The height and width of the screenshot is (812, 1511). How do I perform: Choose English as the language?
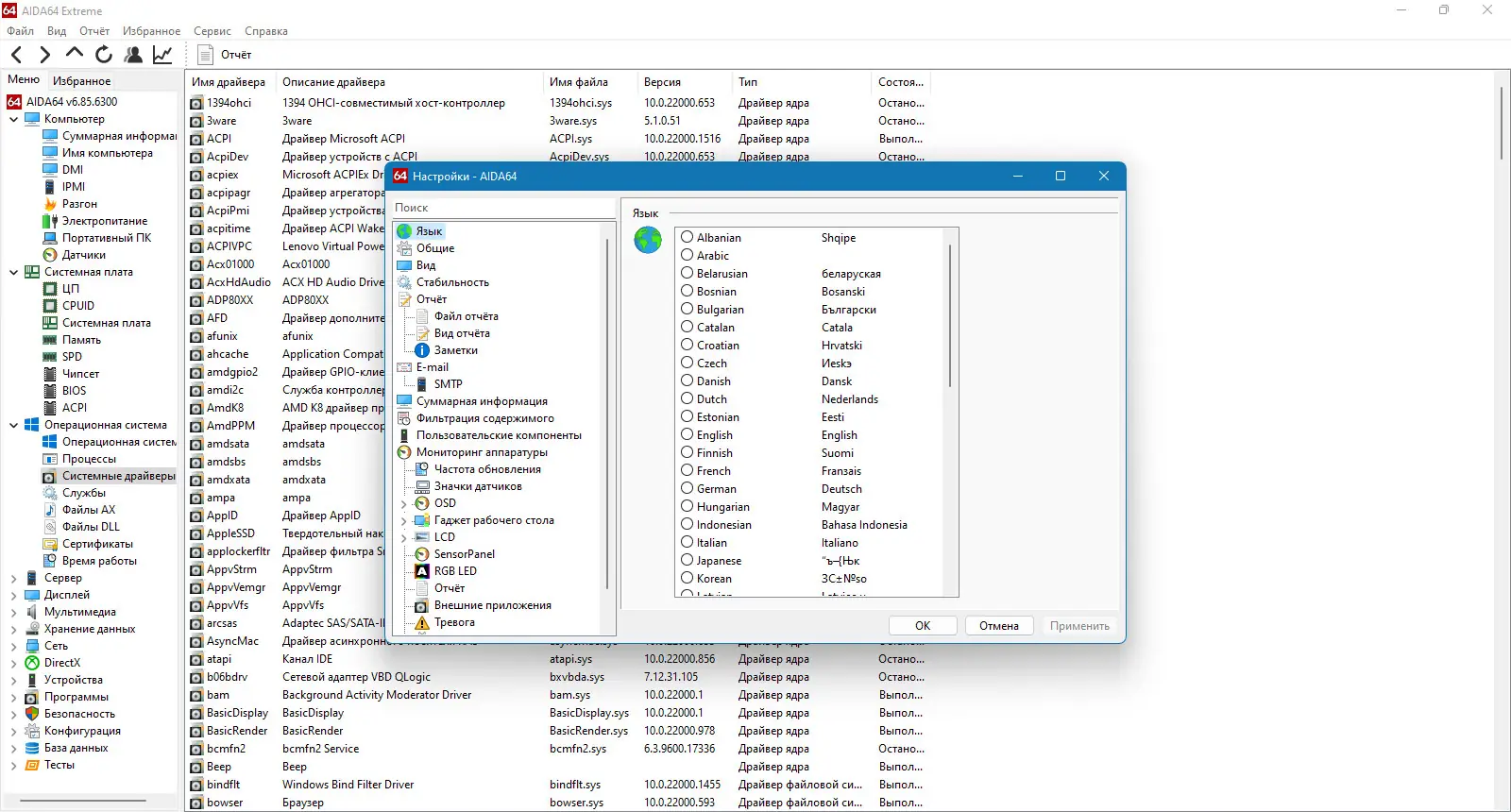coord(688,435)
